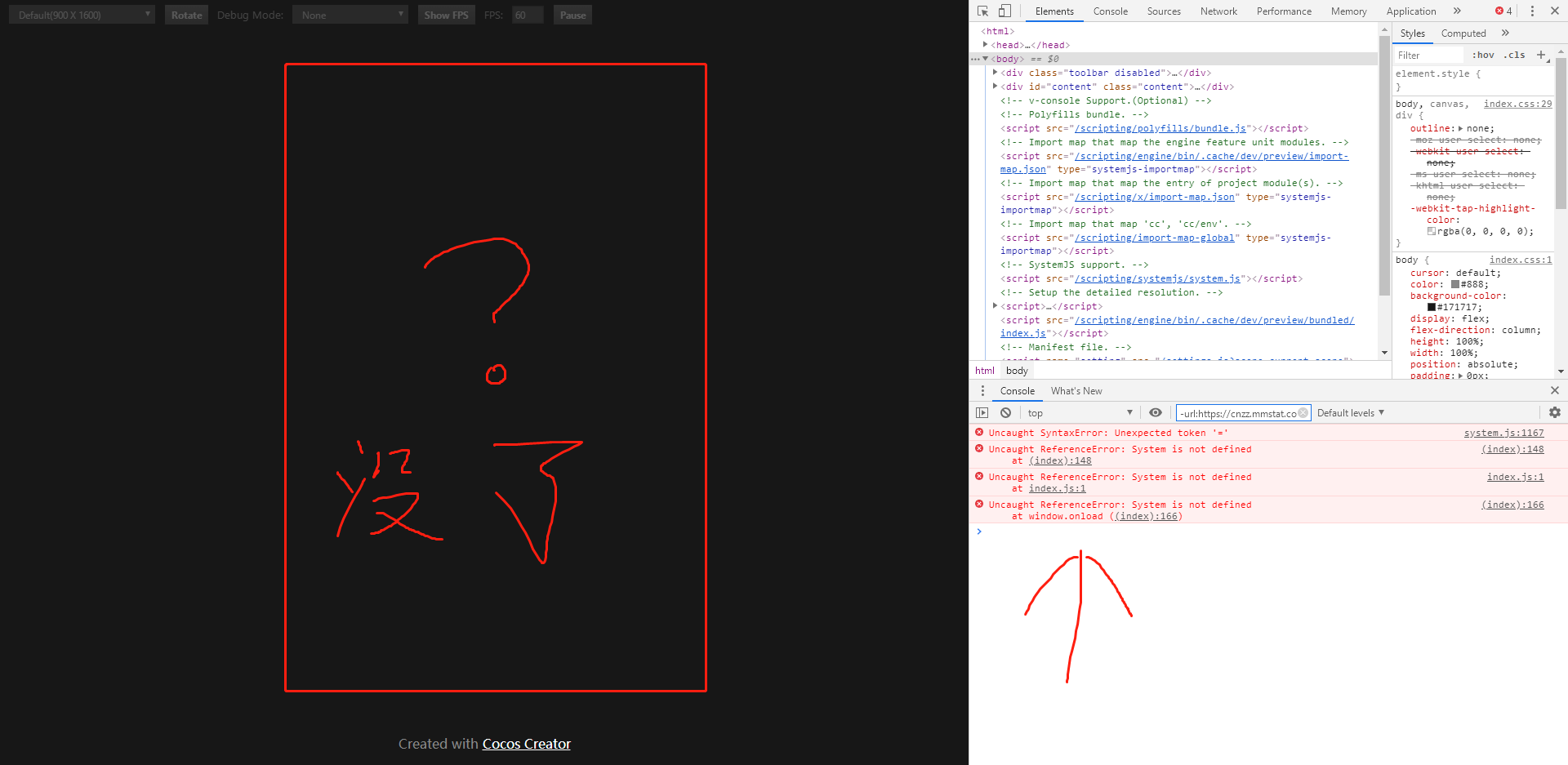The image size is (1568, 765).
Task: Open the console context 'top' dropdown
Action: 1080,413
